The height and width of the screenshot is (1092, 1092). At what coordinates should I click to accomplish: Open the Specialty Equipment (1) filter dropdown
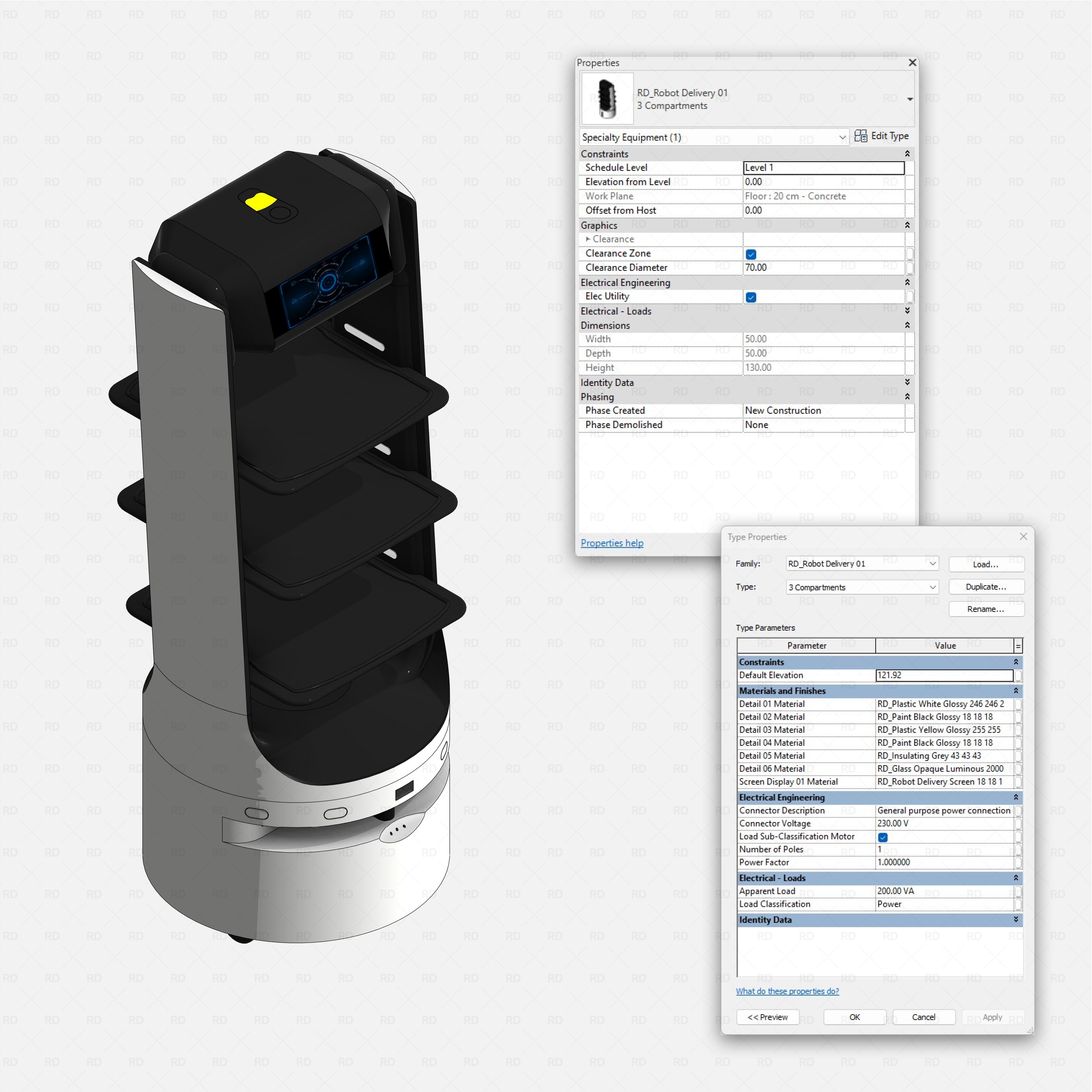(x=714, y=137)
